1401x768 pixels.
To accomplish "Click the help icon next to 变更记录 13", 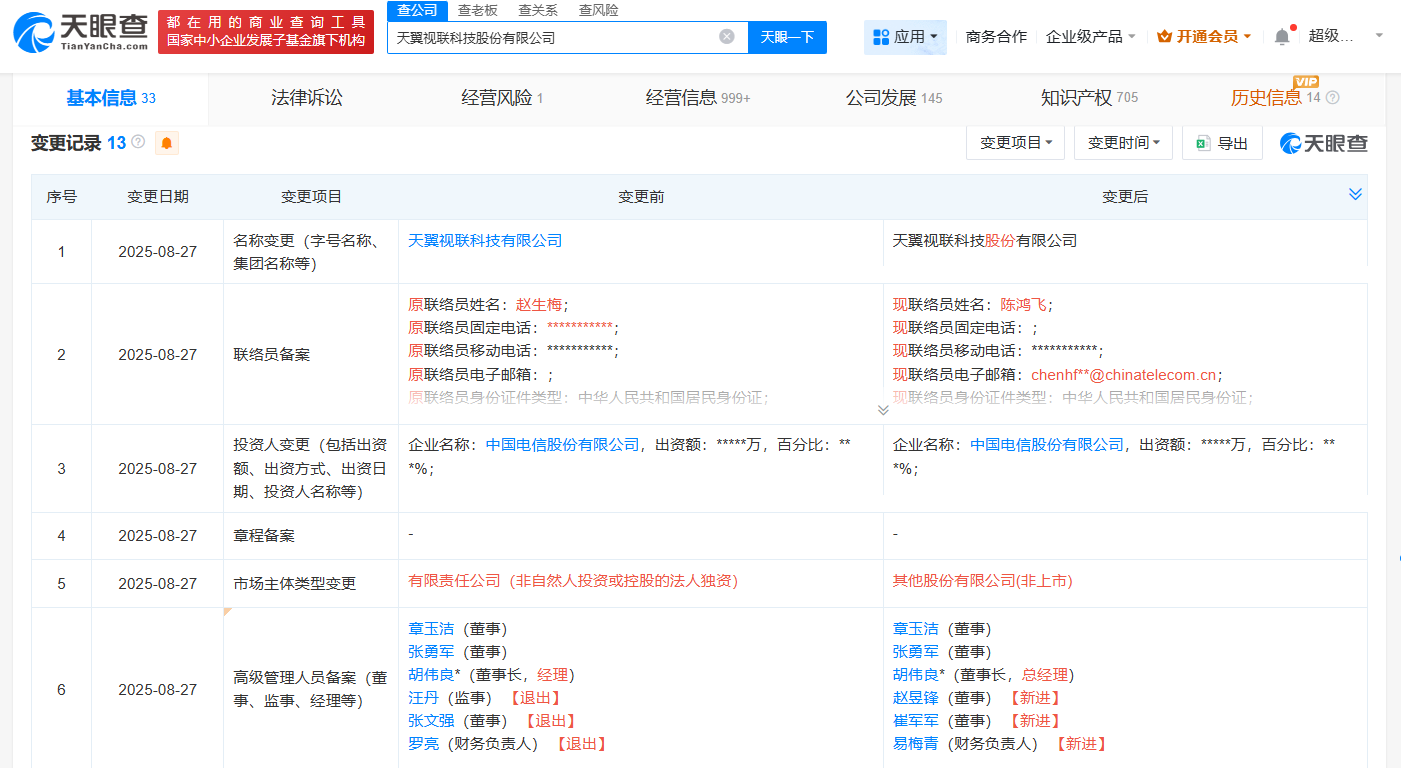I will (x=138, y=142).
